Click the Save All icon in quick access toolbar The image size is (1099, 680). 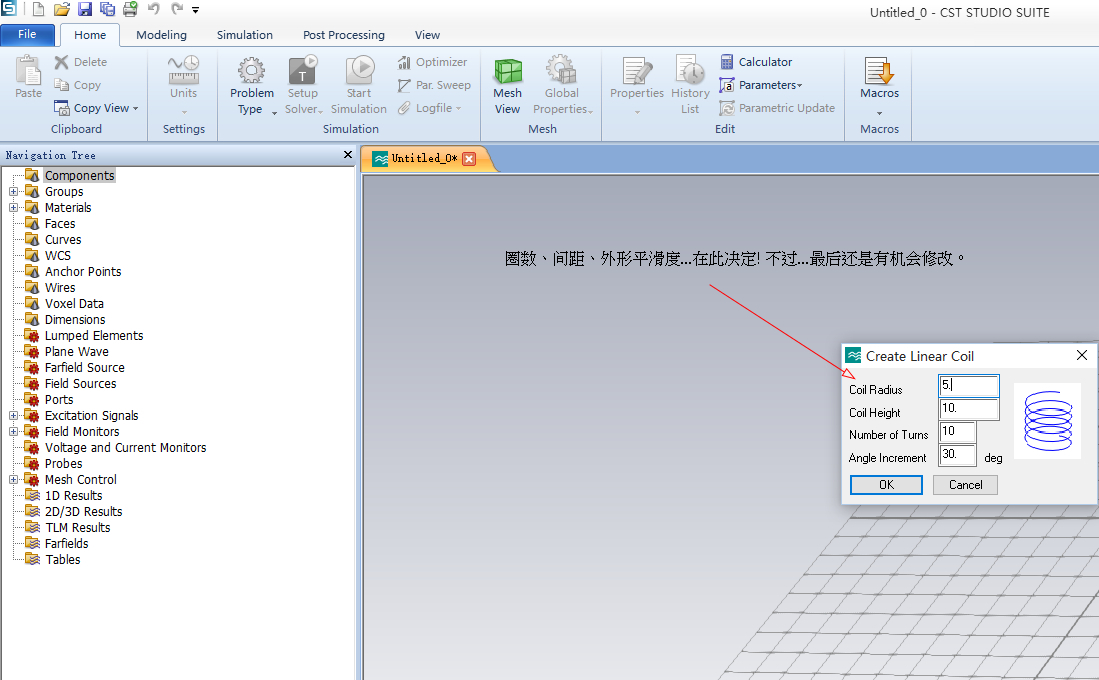click(x=107, y=9)
